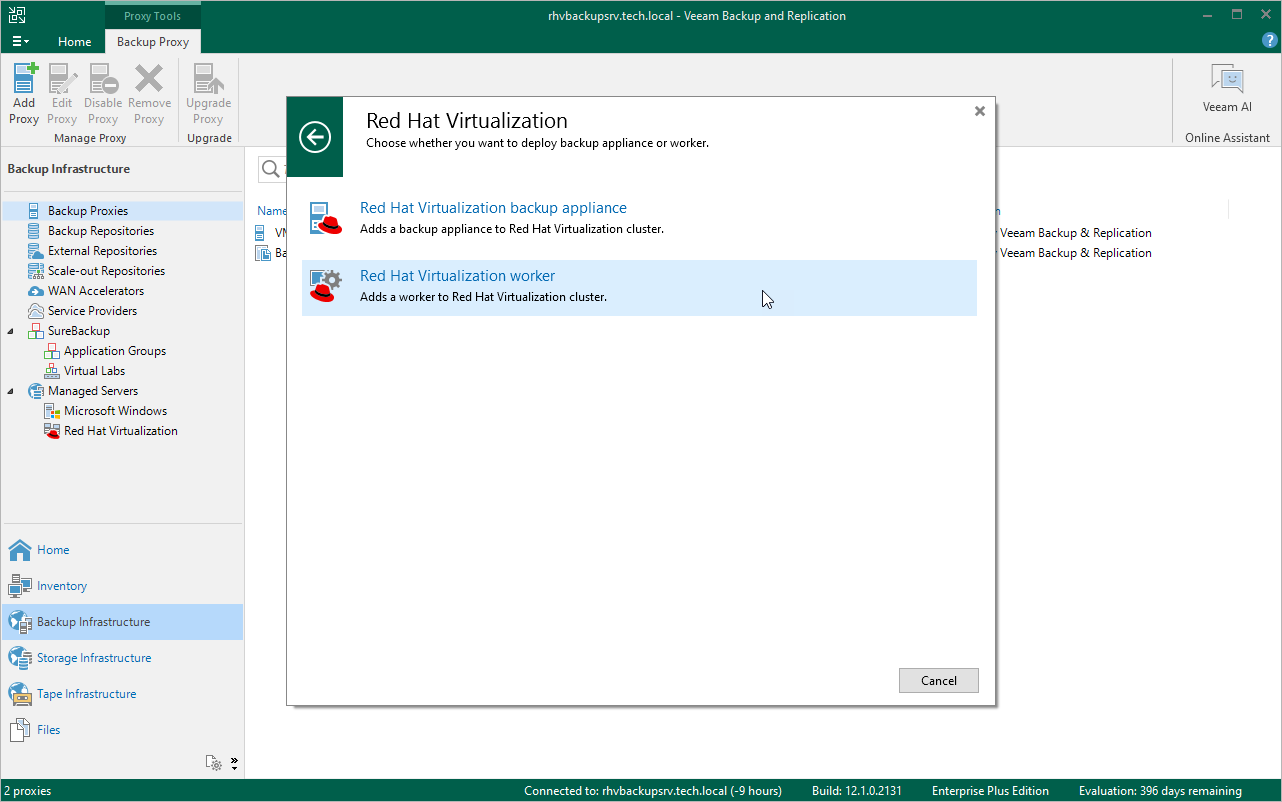Viewport: 1282px width, 802px height.
Task: Open the Inventory navigation view
Action: pyautogui.click(x=122, y=586)
